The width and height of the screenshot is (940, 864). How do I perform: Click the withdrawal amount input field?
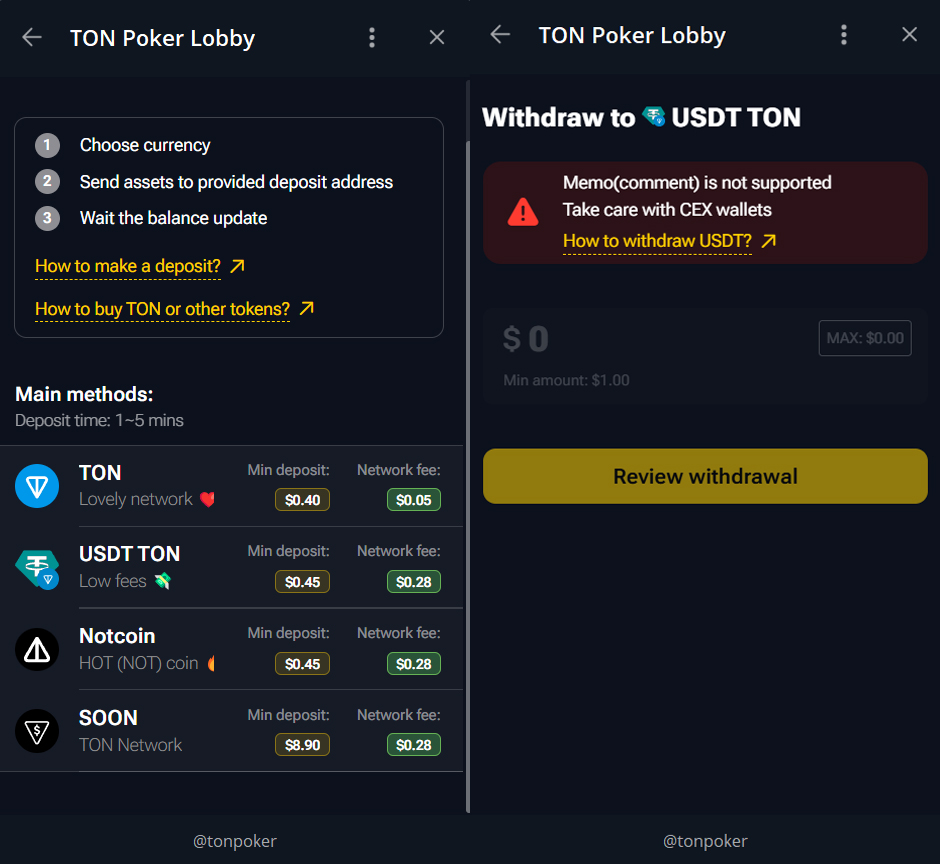coord(650,340)
